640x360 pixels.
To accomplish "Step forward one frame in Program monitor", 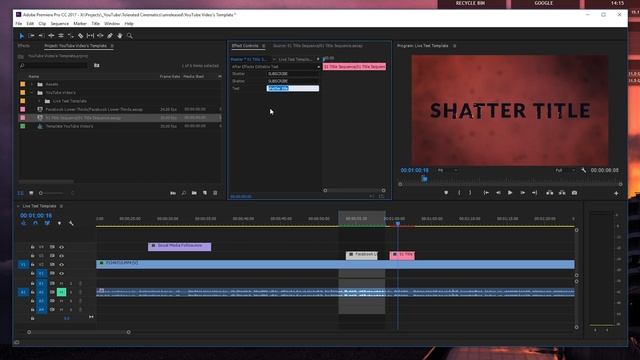I will pos(522,193).
